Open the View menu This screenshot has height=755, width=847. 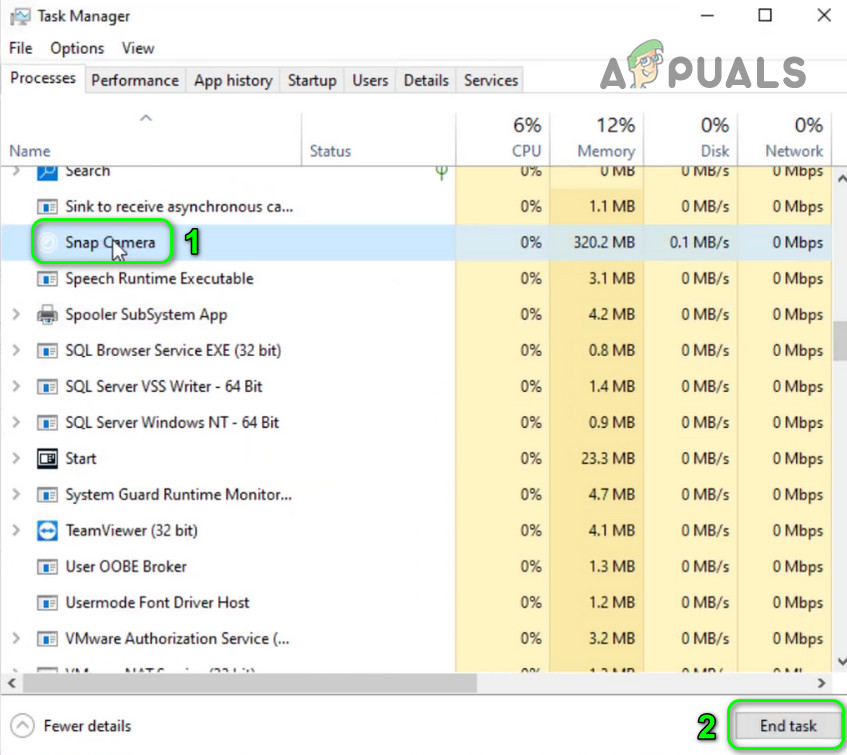click(x=138, y=49)
